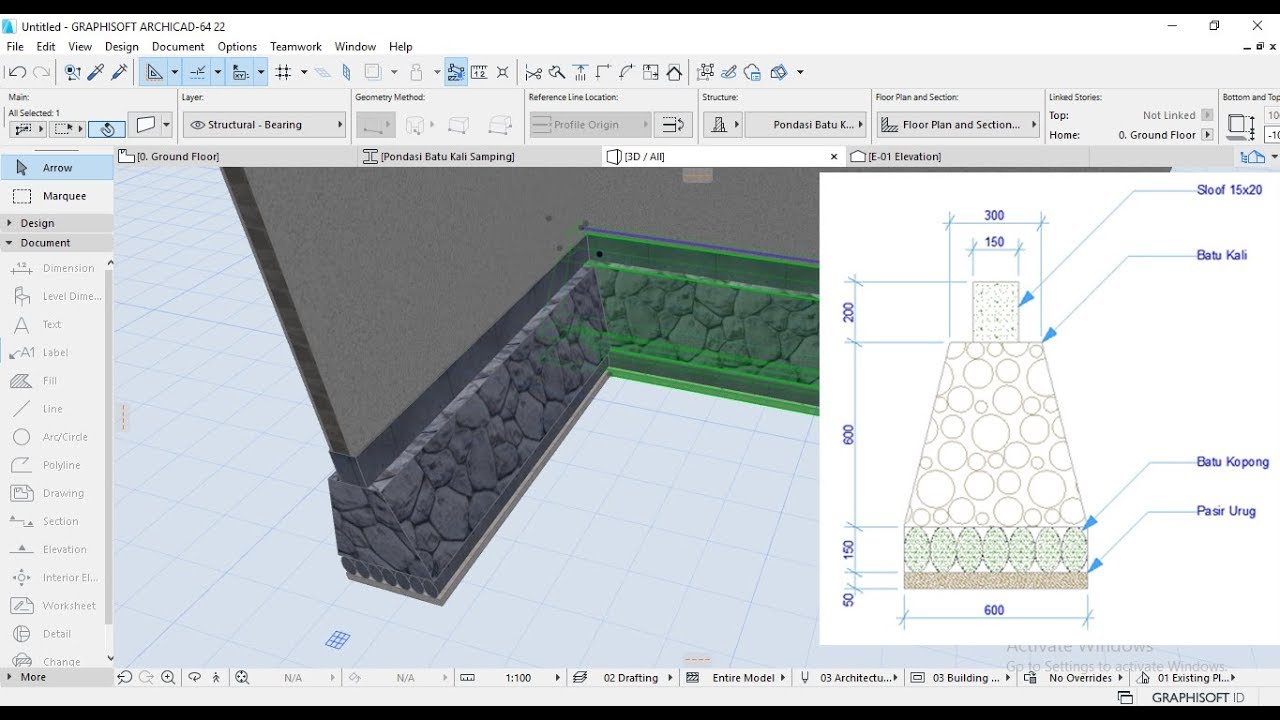Click the Find and Select icon
The width and height of the screenshot is (1280, 720).
tap(72, 72)
